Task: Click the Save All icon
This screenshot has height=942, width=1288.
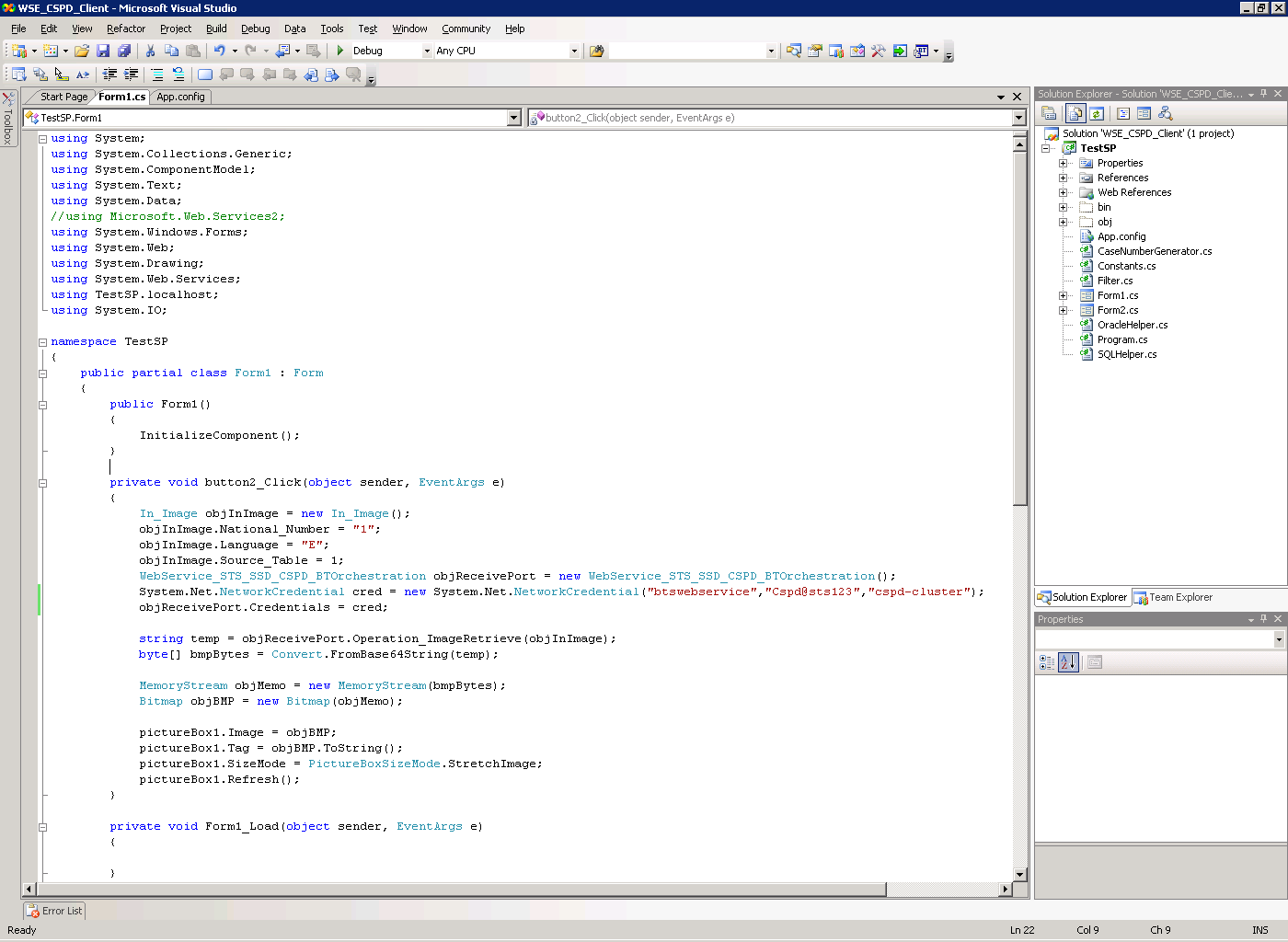Action: 123,51
